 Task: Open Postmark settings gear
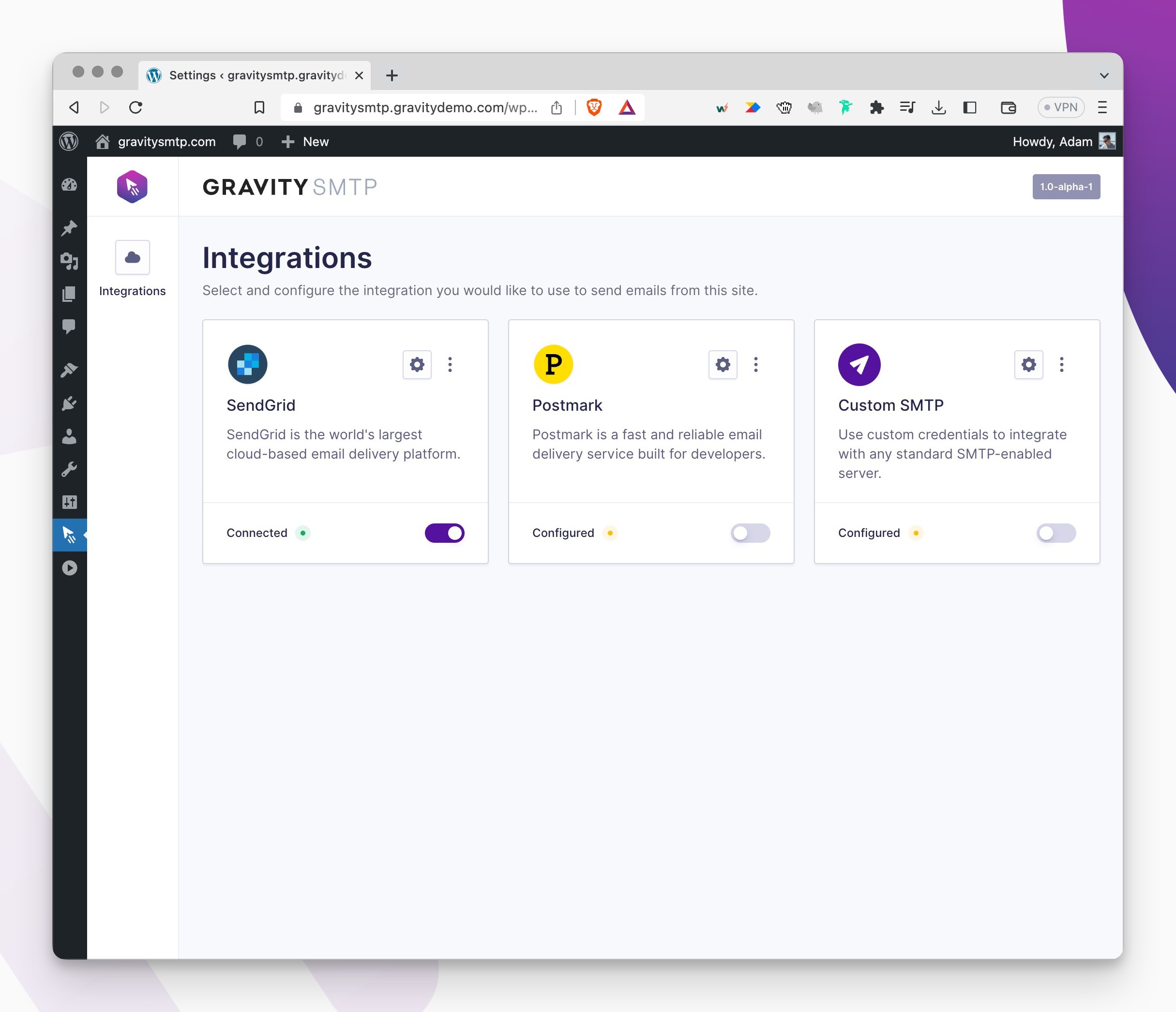(723, 364)
